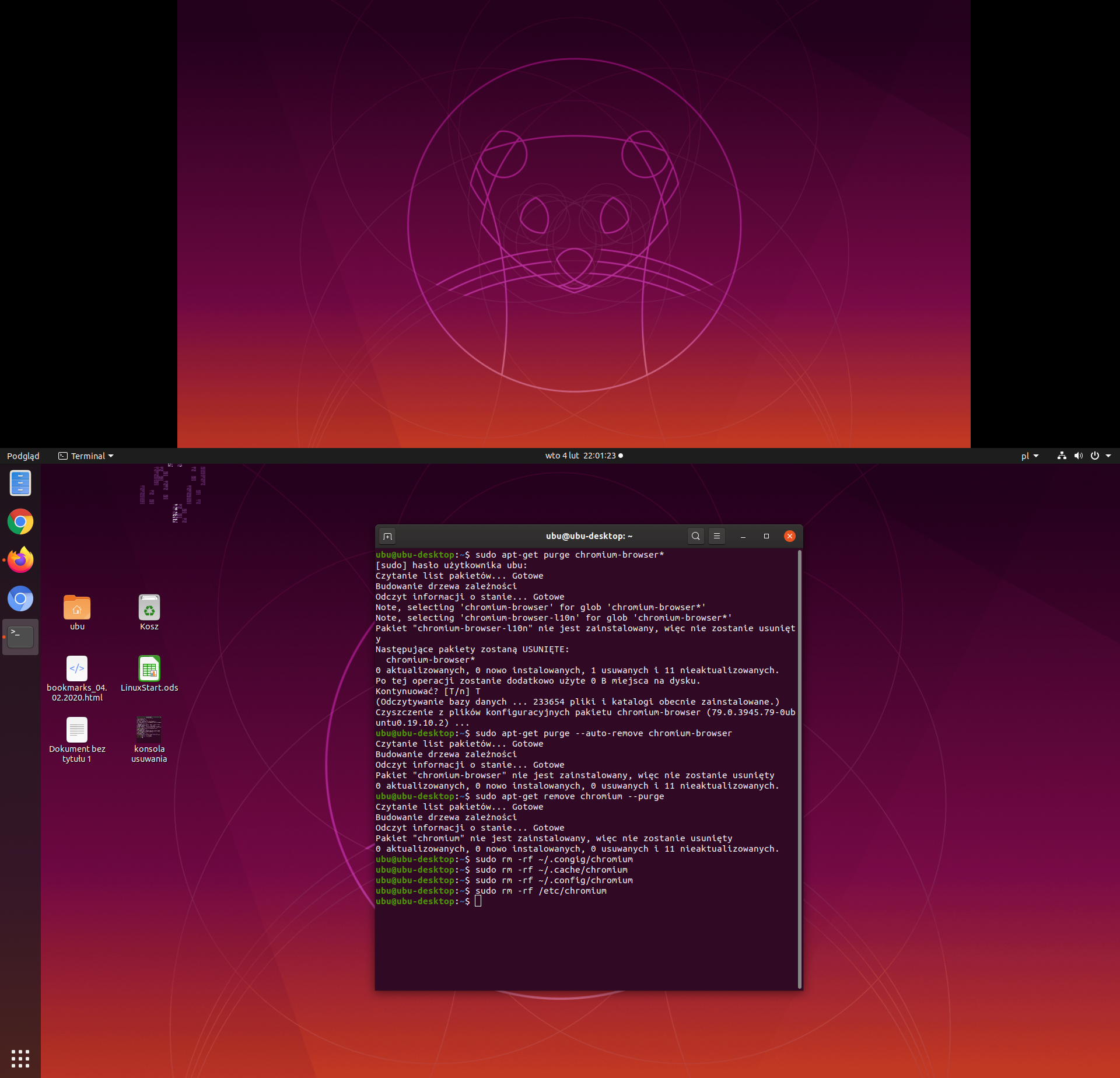This screenshot has width=1120, height=1078.
Task: Launch Firefox from the dock
Action: point(20,560)
